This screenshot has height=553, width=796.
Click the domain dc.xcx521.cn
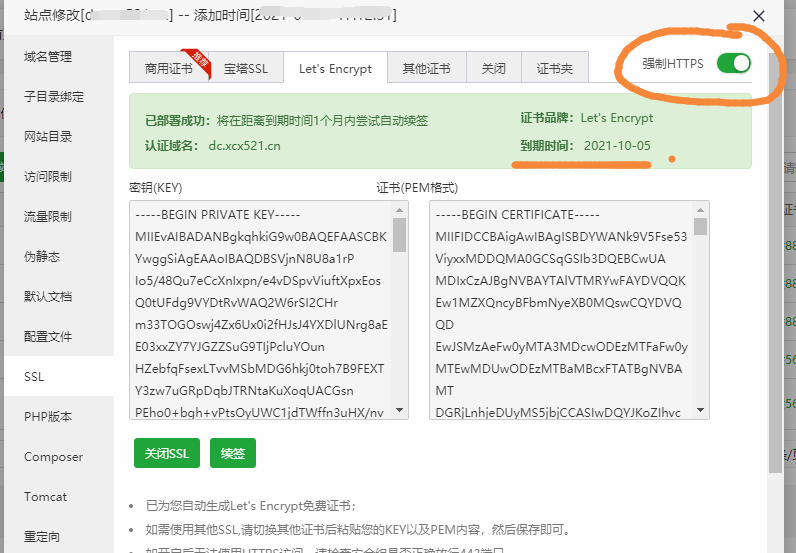pyautogui.click(x=244, y=146)
